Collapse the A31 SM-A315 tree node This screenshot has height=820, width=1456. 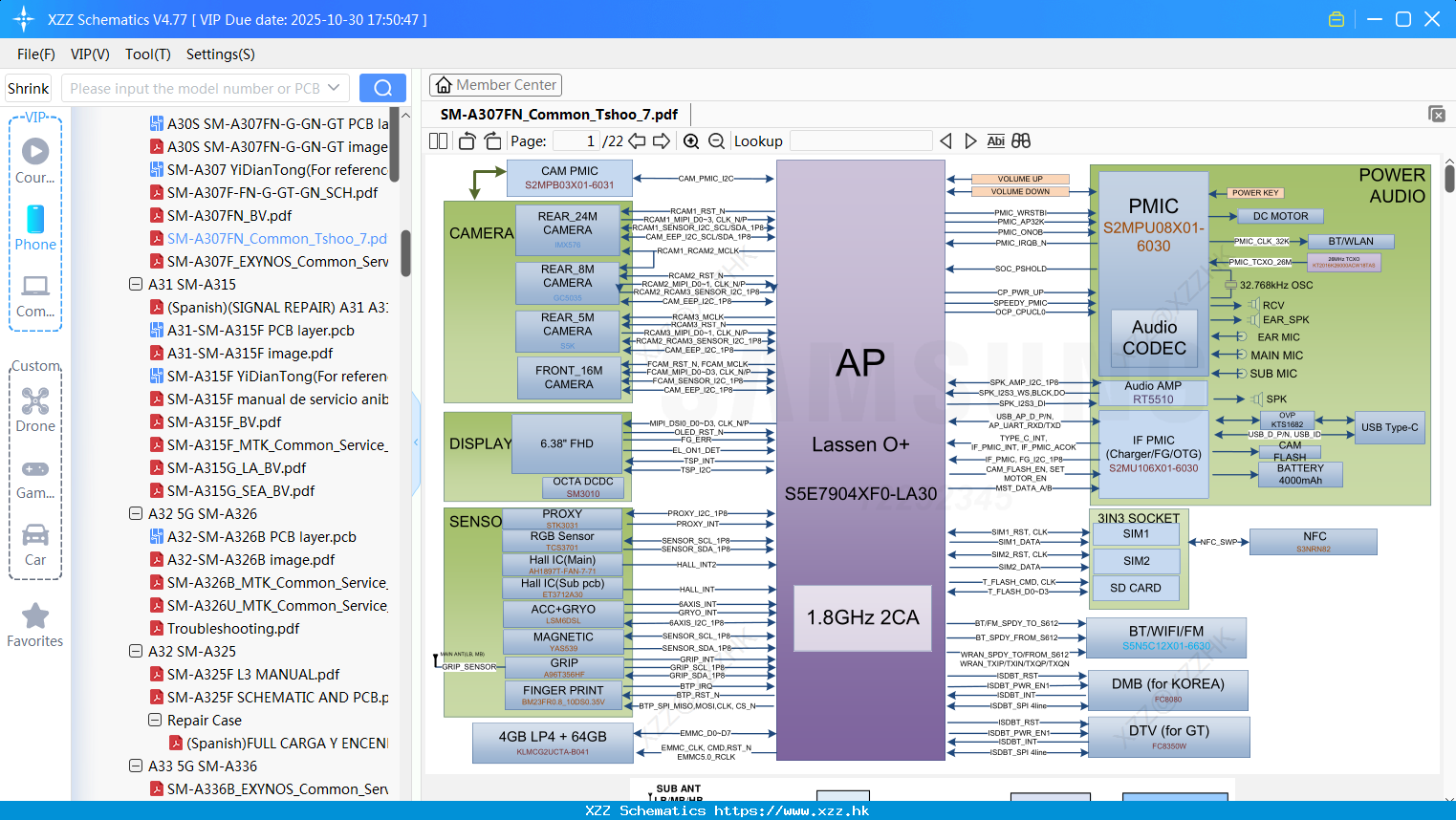pos(136,284)
